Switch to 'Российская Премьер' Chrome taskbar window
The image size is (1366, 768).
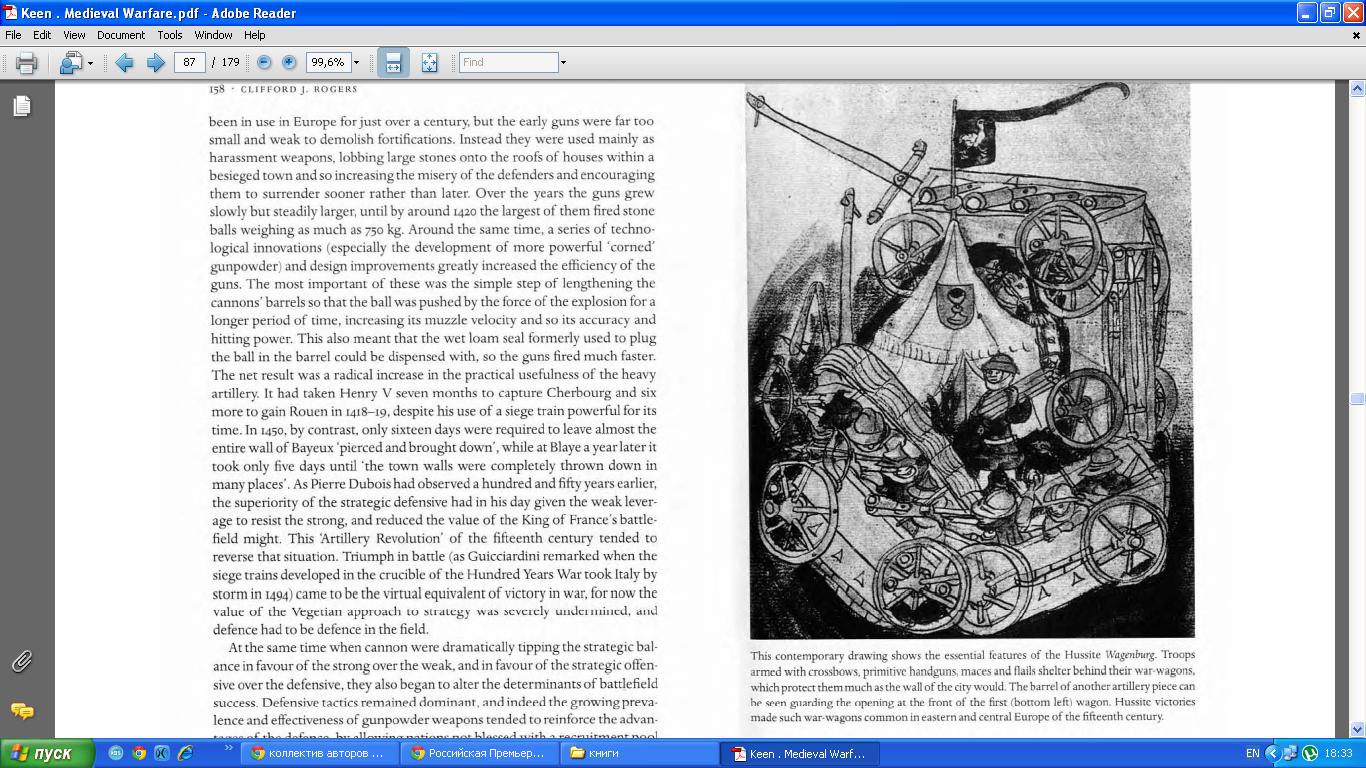479,753
